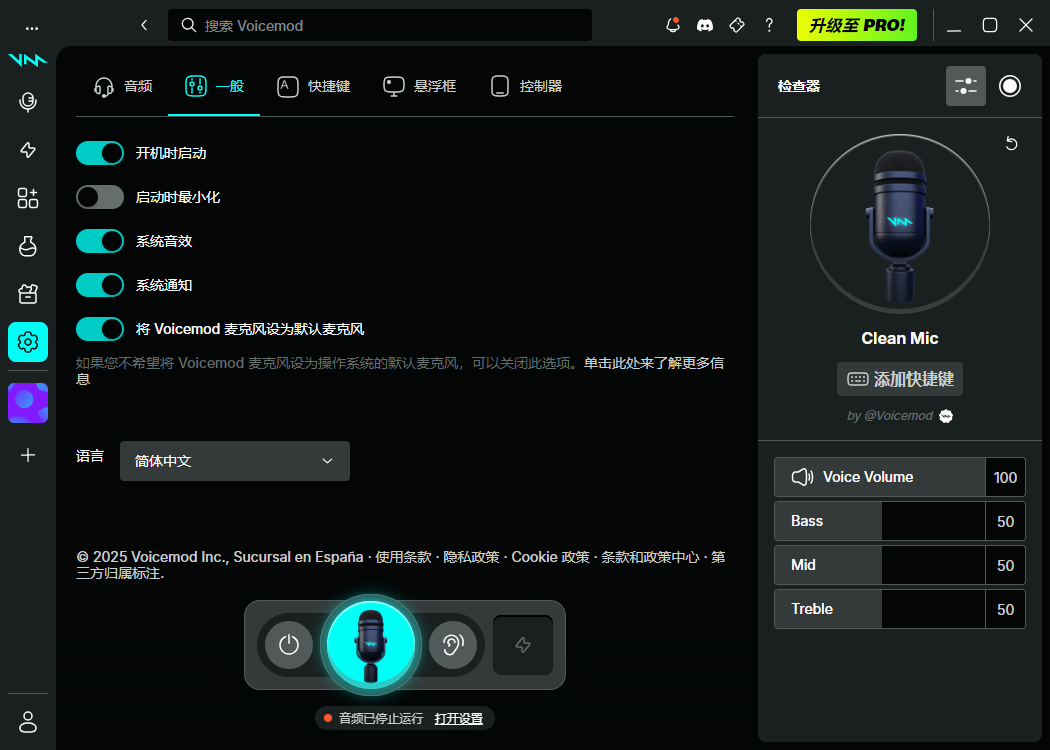The height and width of the screenshot is (750, 1050).
Task: Click the record circle icon in 检查器
Action: (x=1010, y=86)
